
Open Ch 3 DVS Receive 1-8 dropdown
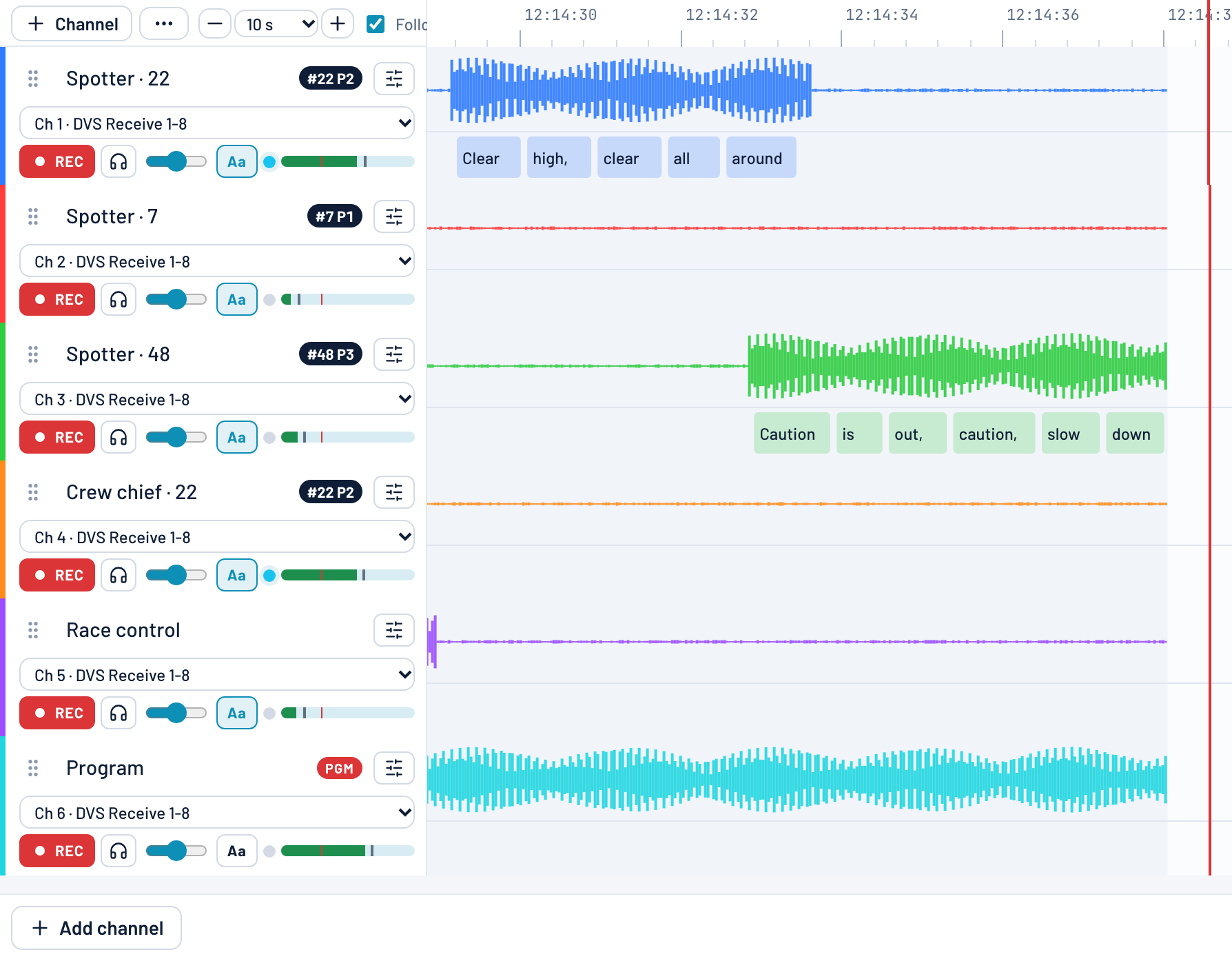point(217,399)
